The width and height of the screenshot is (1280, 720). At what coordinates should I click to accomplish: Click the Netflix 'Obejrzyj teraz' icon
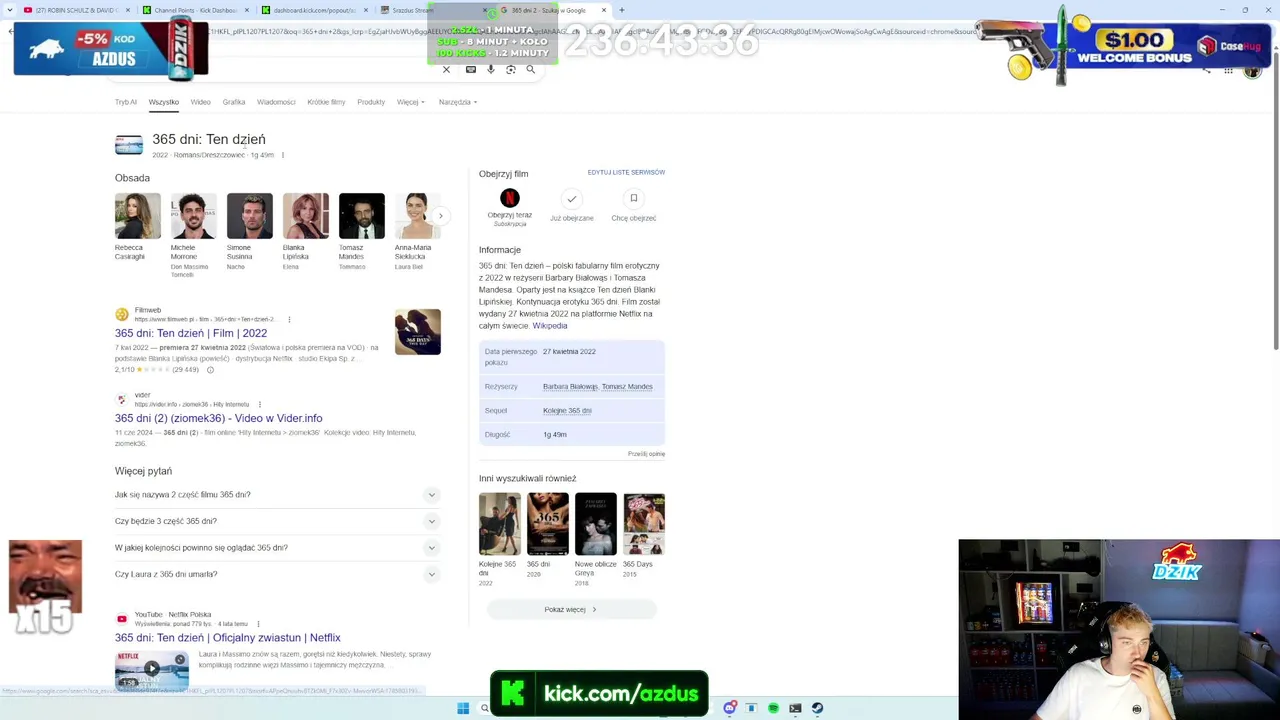coord(510,198)
